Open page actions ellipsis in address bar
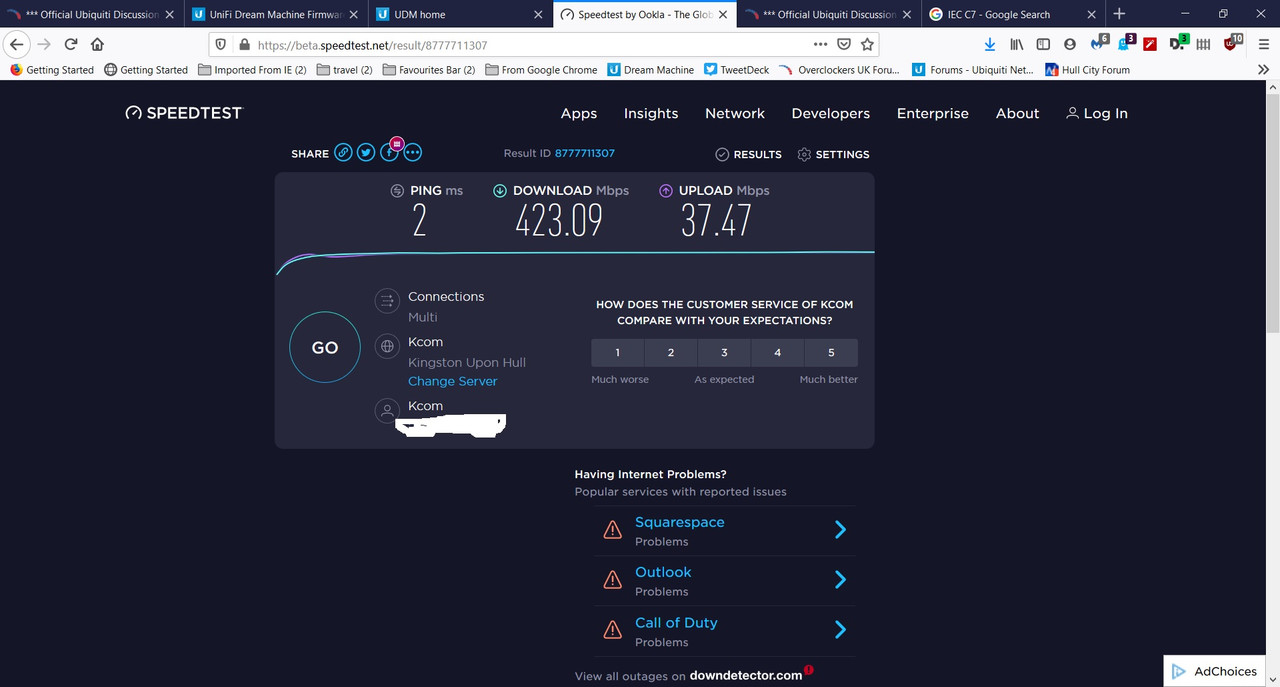The image size is (1280, 687). (820, 44)
